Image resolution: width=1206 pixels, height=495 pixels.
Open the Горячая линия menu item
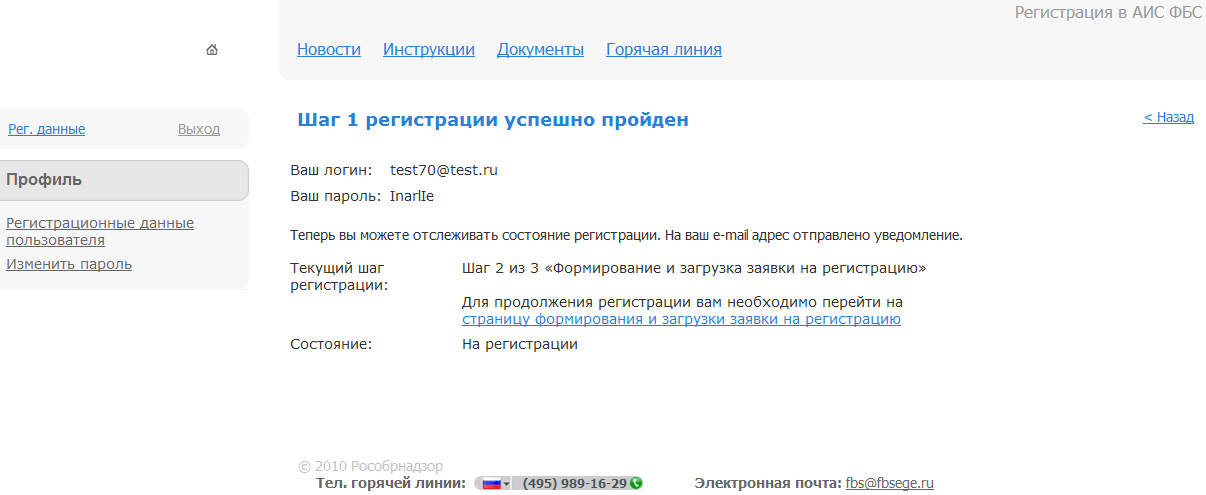(664, 50)
